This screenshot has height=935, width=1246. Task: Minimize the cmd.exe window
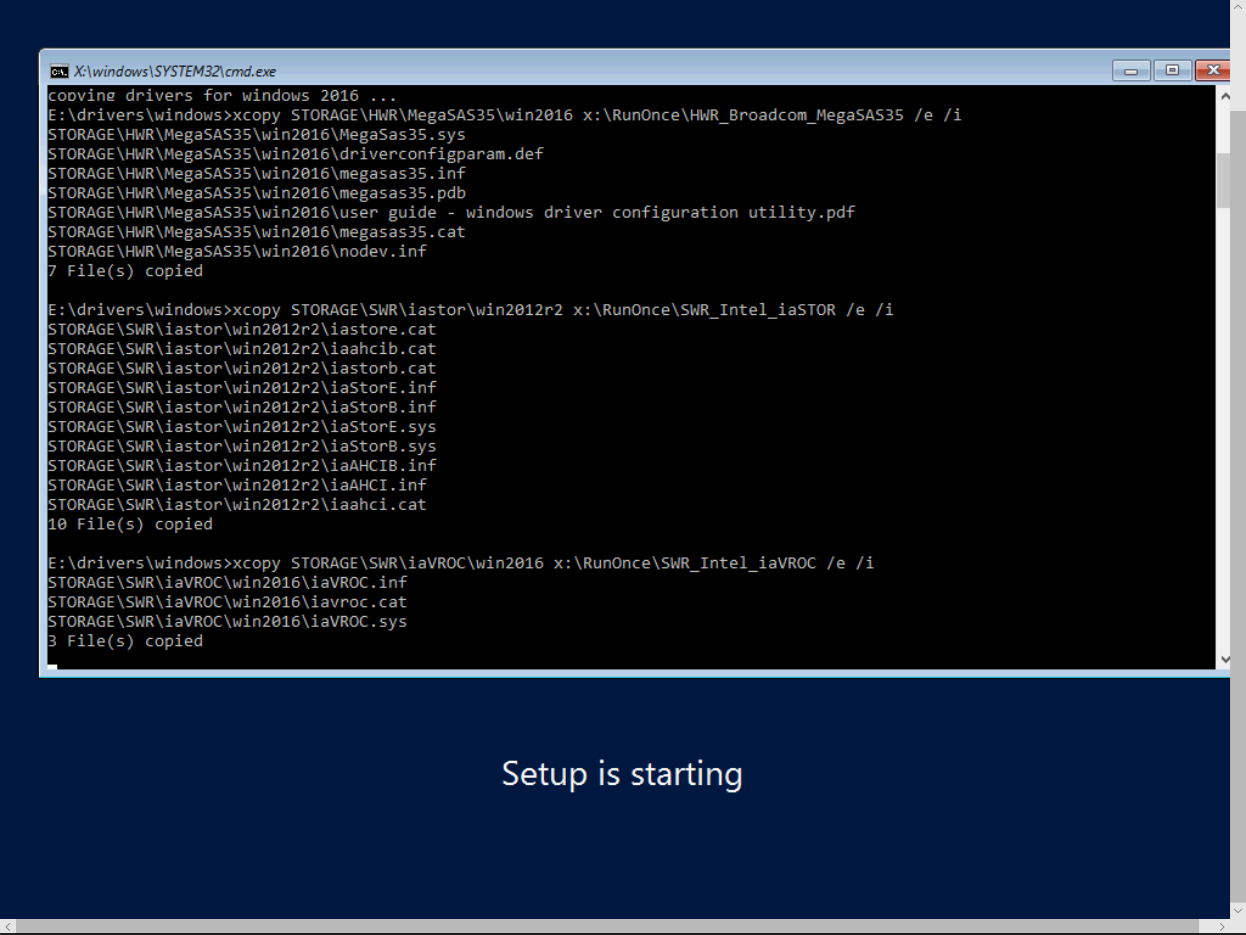click(1131, 70)
